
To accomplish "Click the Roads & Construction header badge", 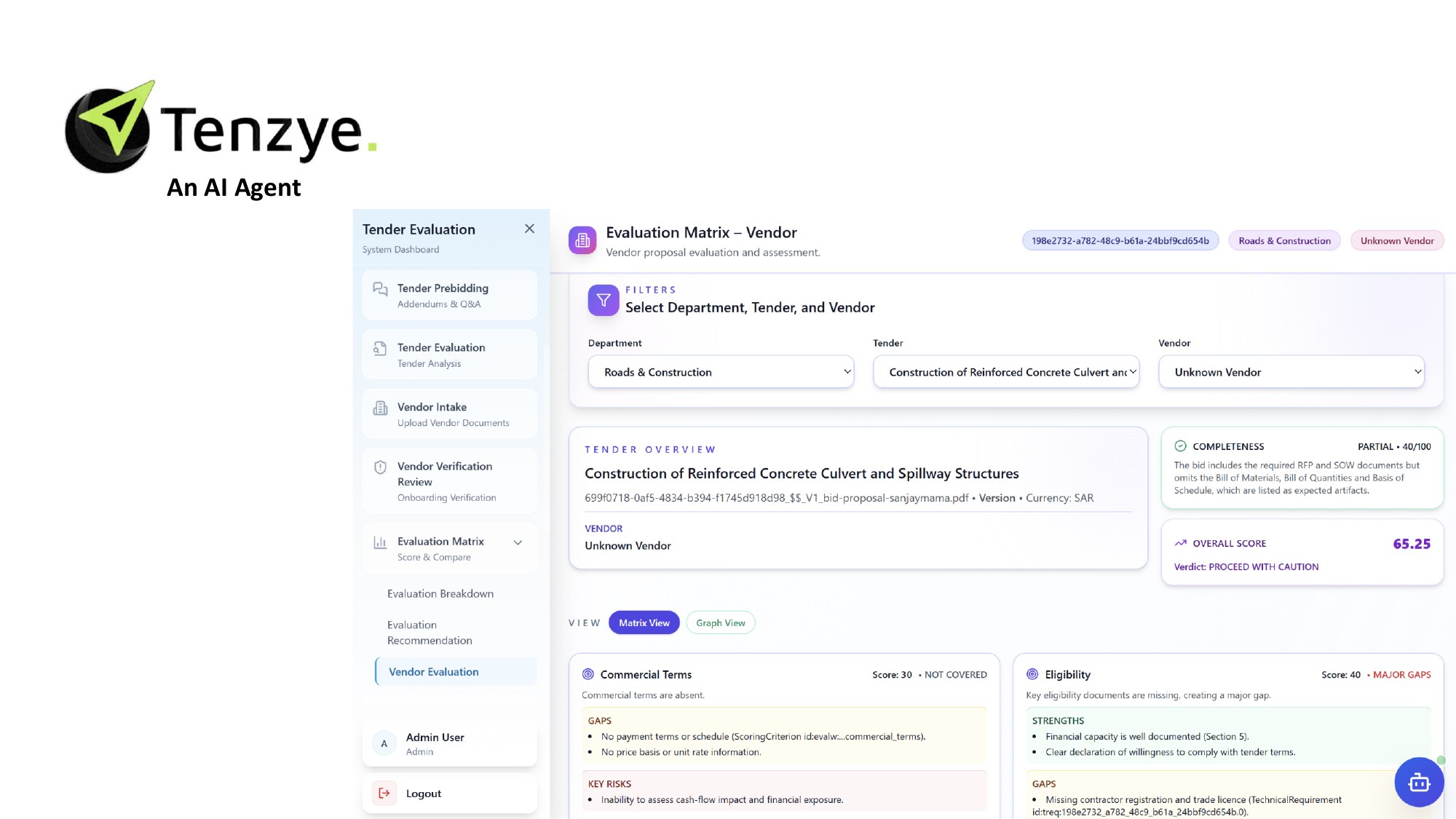I will coord(1285,240).
